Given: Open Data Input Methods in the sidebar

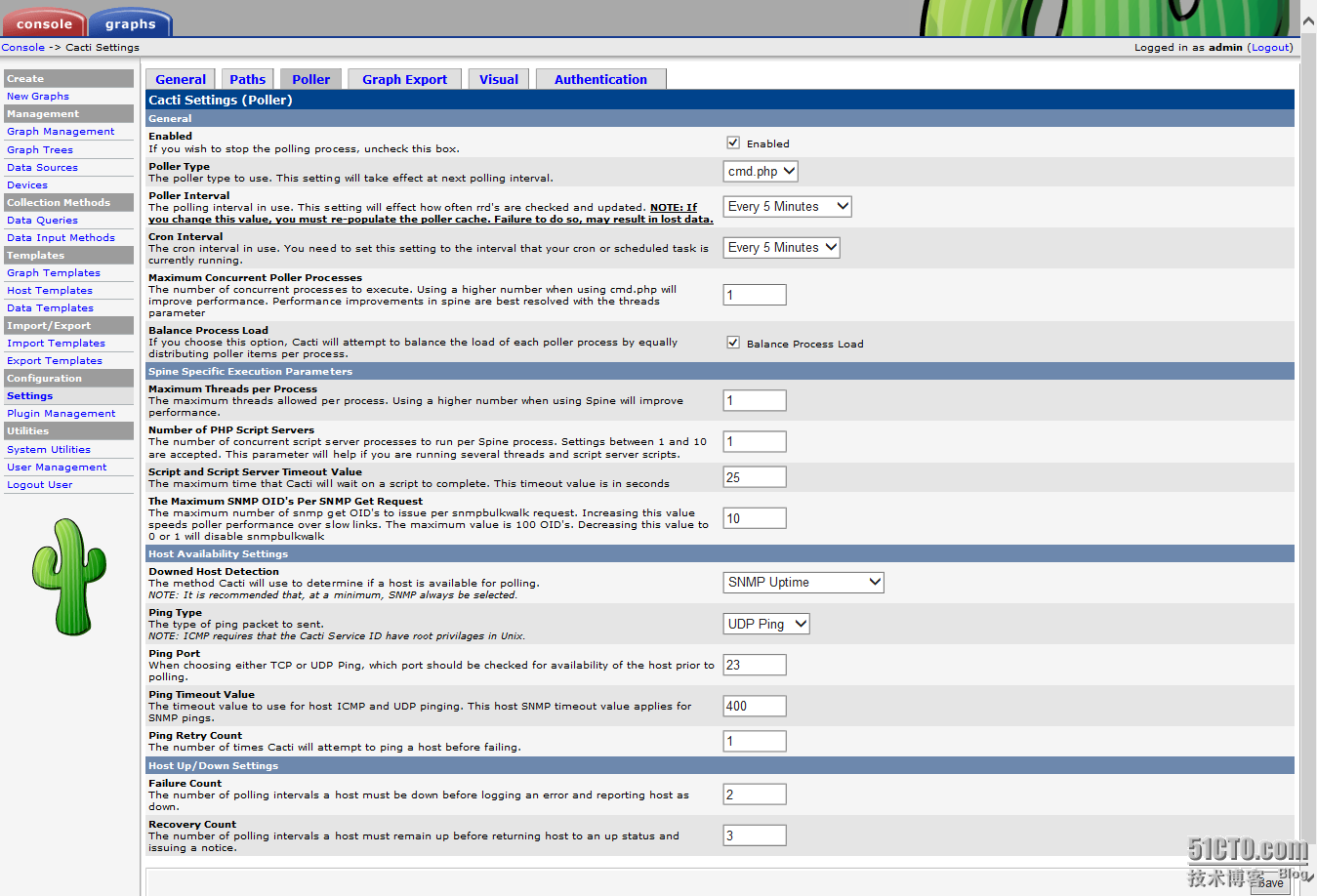Looking at the screenshot, I should [61, 237].
